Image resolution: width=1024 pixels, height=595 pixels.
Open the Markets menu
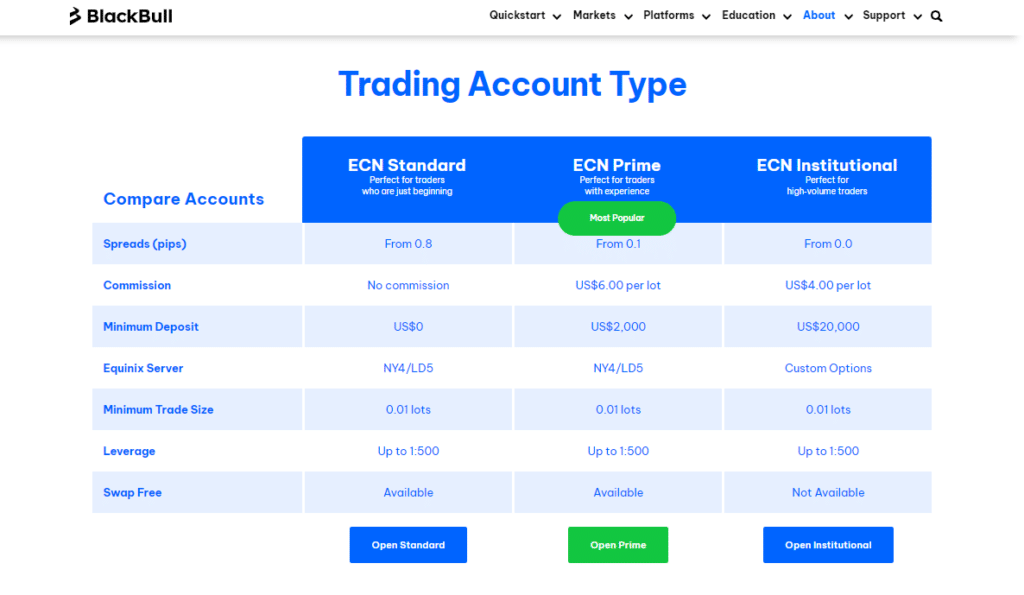coord(594,15)
